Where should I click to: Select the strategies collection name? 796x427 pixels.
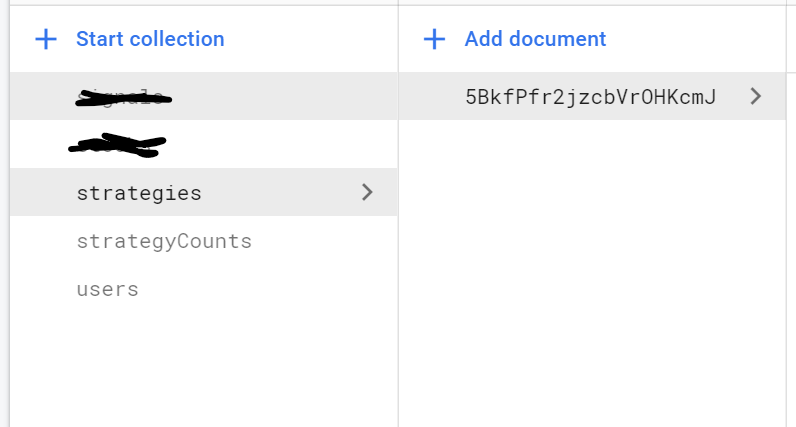tap(139, 193)
